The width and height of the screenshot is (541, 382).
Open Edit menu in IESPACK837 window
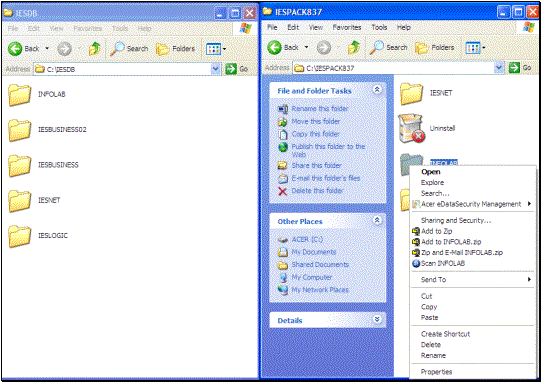pyautogui.click(x=293, y=27)
